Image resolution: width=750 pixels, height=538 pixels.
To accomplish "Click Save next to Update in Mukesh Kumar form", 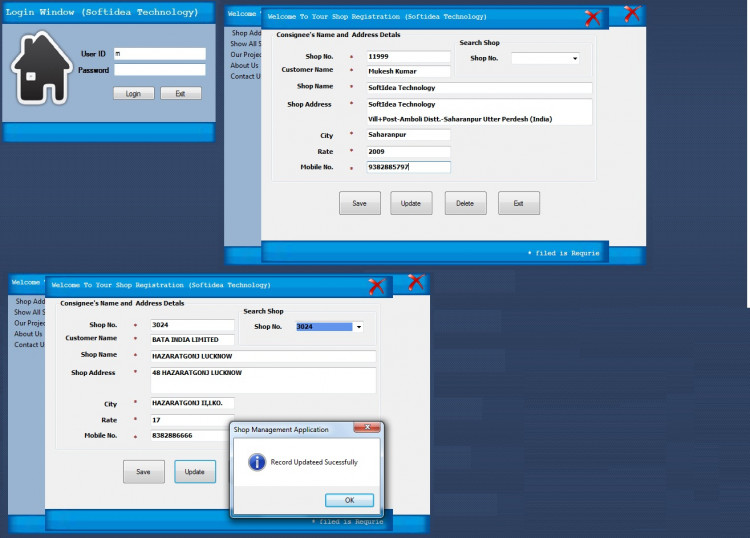I will (x=359, y=203).
